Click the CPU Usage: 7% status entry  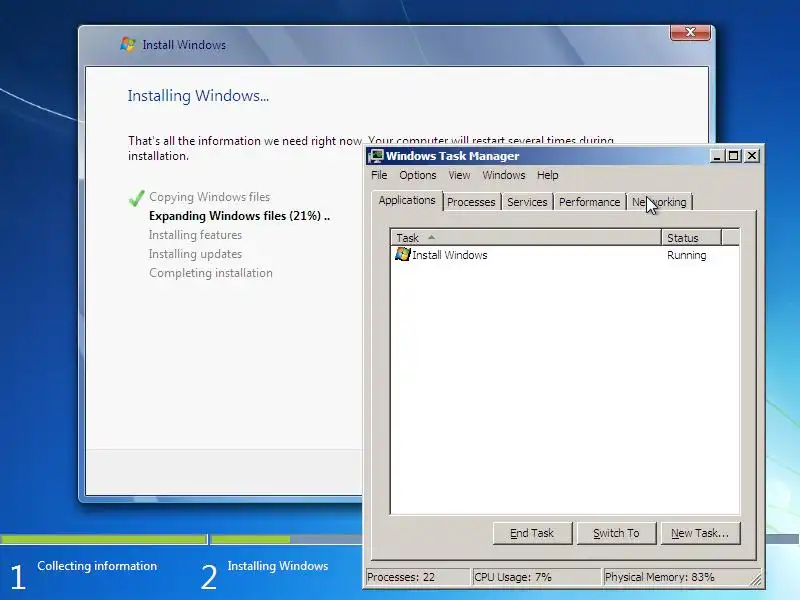click(x=536, y=577)
